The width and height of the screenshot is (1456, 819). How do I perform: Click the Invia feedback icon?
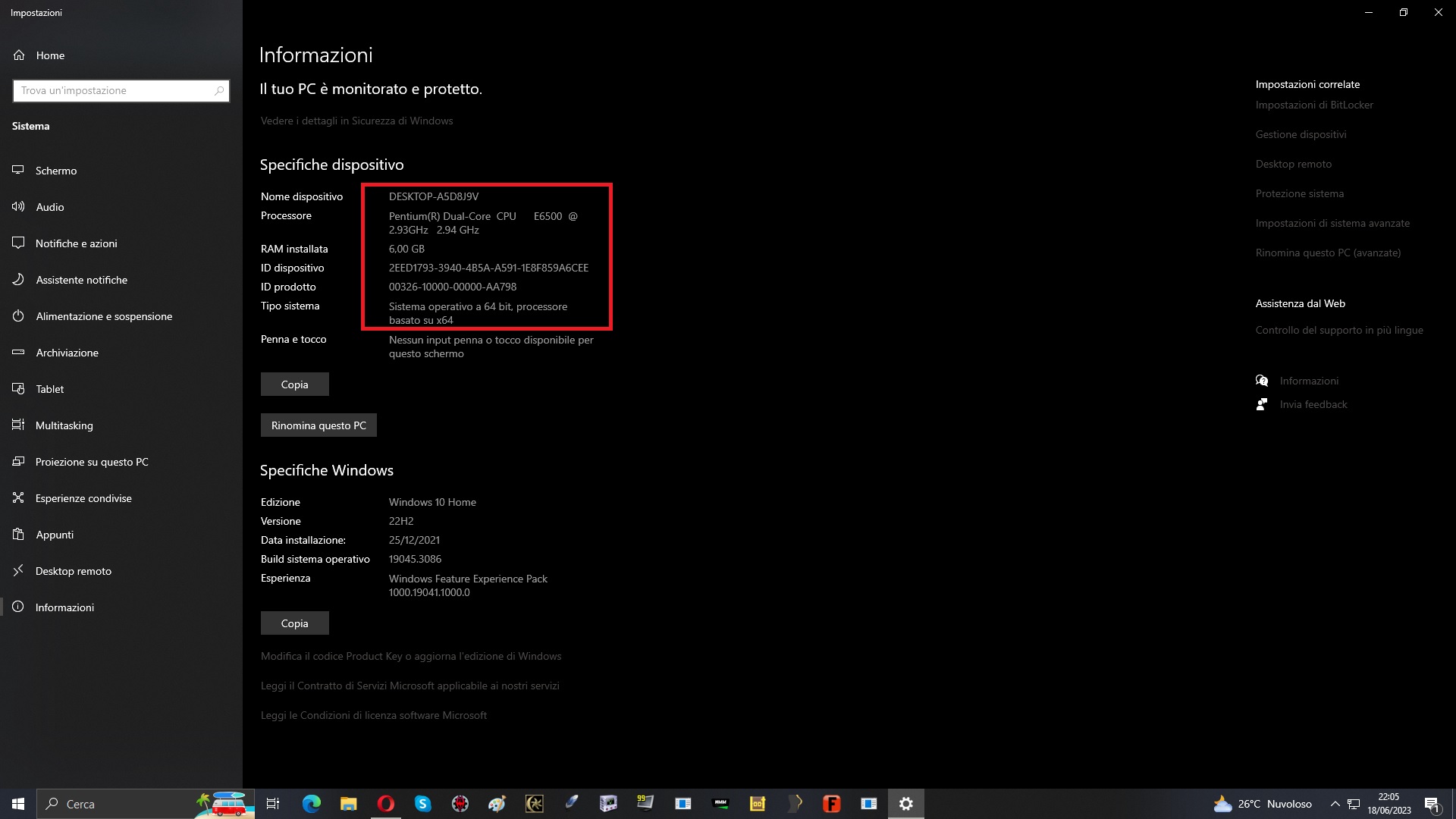[x=1262, y=404]
